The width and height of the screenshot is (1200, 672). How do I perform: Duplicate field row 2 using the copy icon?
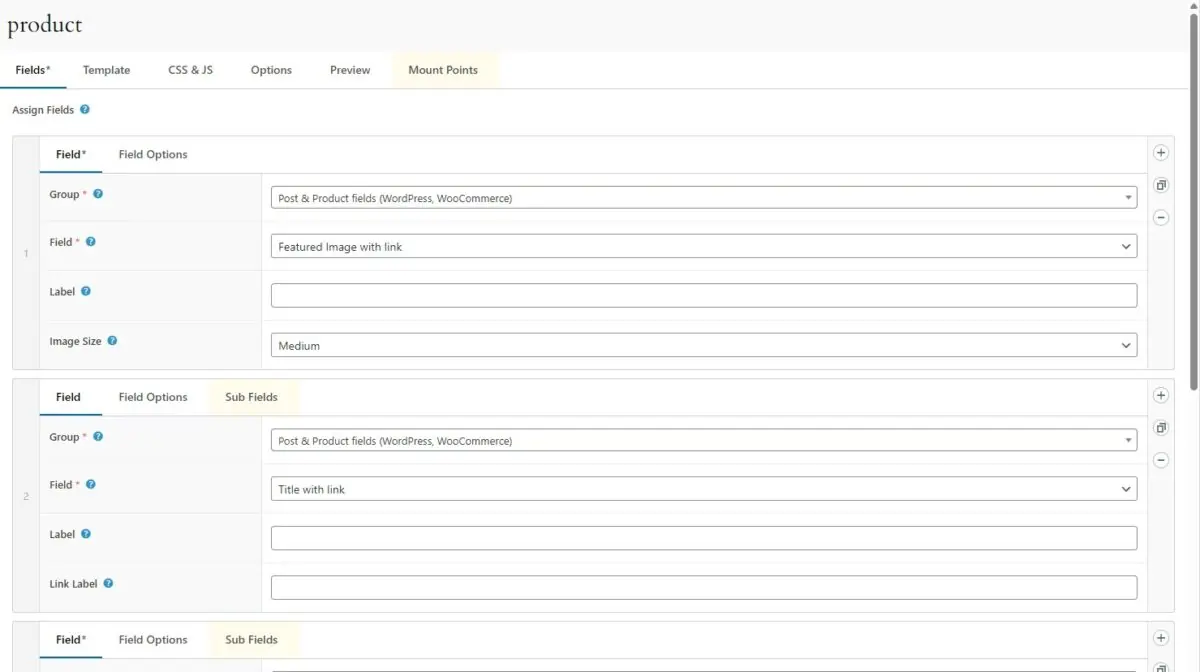(1160, 428)
